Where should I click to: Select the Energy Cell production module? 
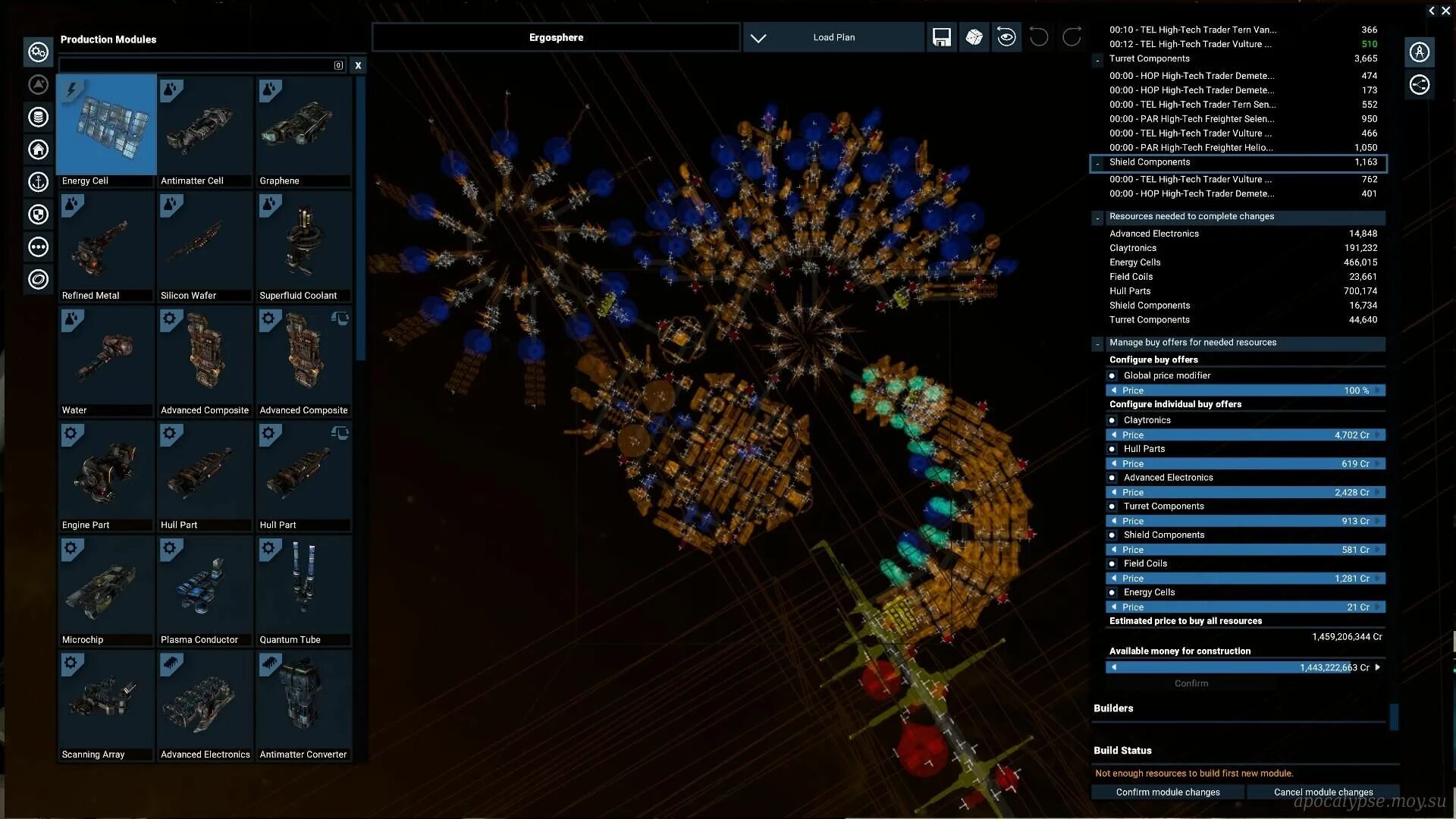coord(106,130)
